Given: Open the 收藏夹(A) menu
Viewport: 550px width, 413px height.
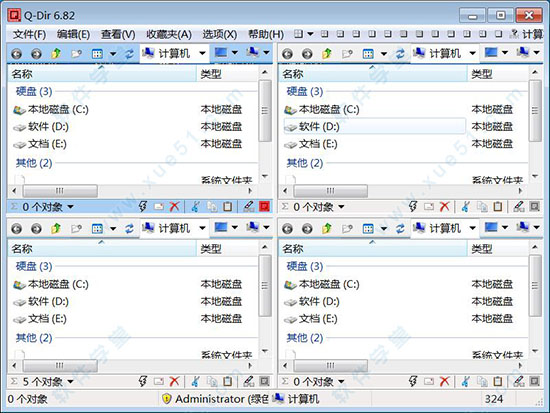Looking at the screenshot, I should [x=169, y=34].
